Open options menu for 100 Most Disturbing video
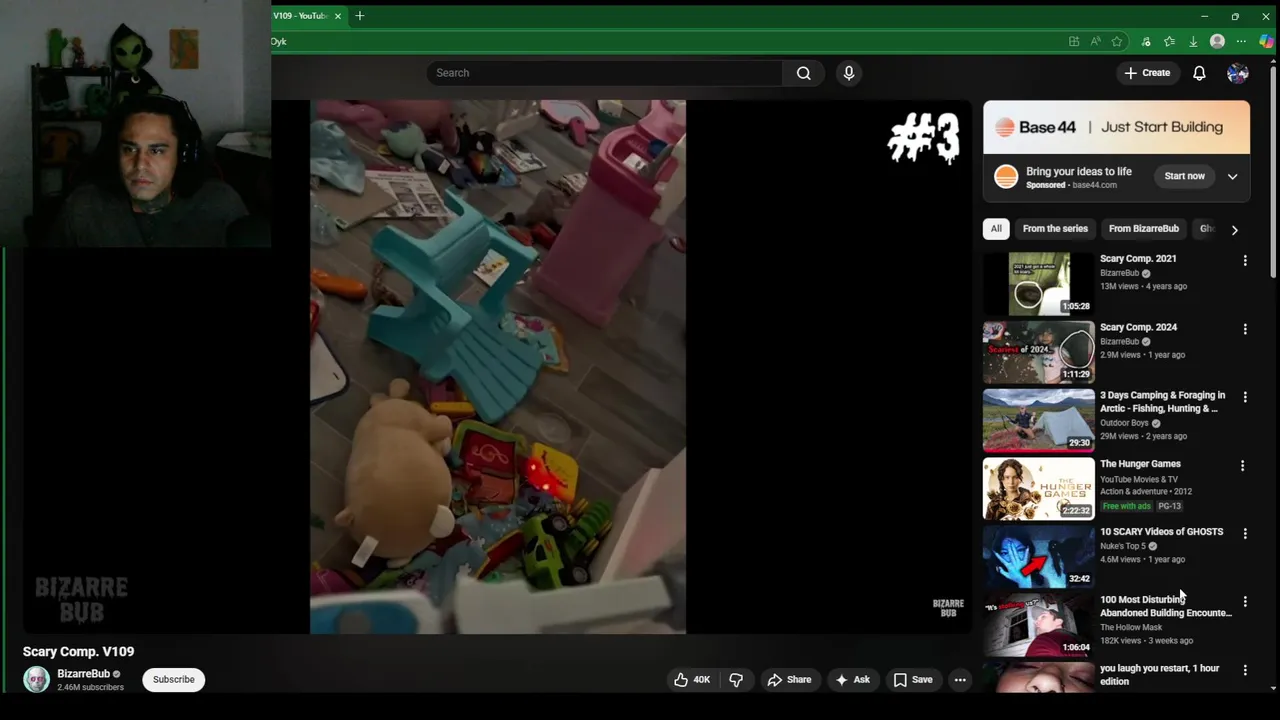The width and height of the screenshot is (1280, 720). [1245, 602]
